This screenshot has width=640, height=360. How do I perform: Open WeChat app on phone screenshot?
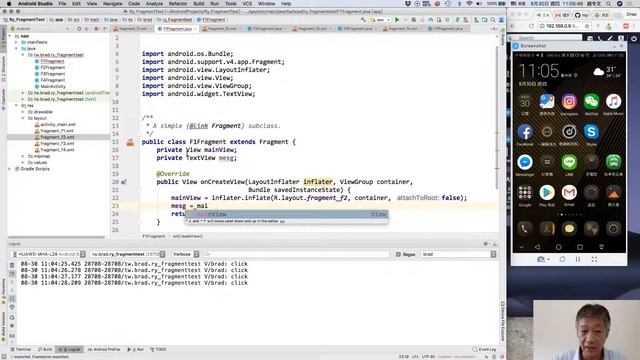pyautogui.click(x=591, y=102)
